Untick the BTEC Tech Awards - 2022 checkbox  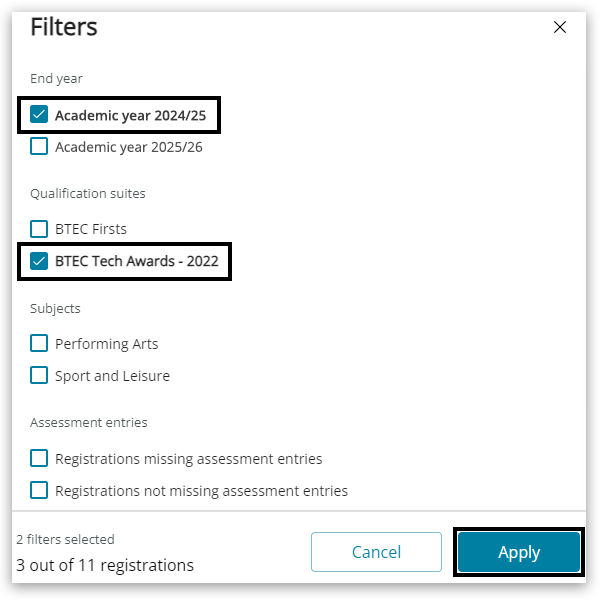(x=39, y=262)
